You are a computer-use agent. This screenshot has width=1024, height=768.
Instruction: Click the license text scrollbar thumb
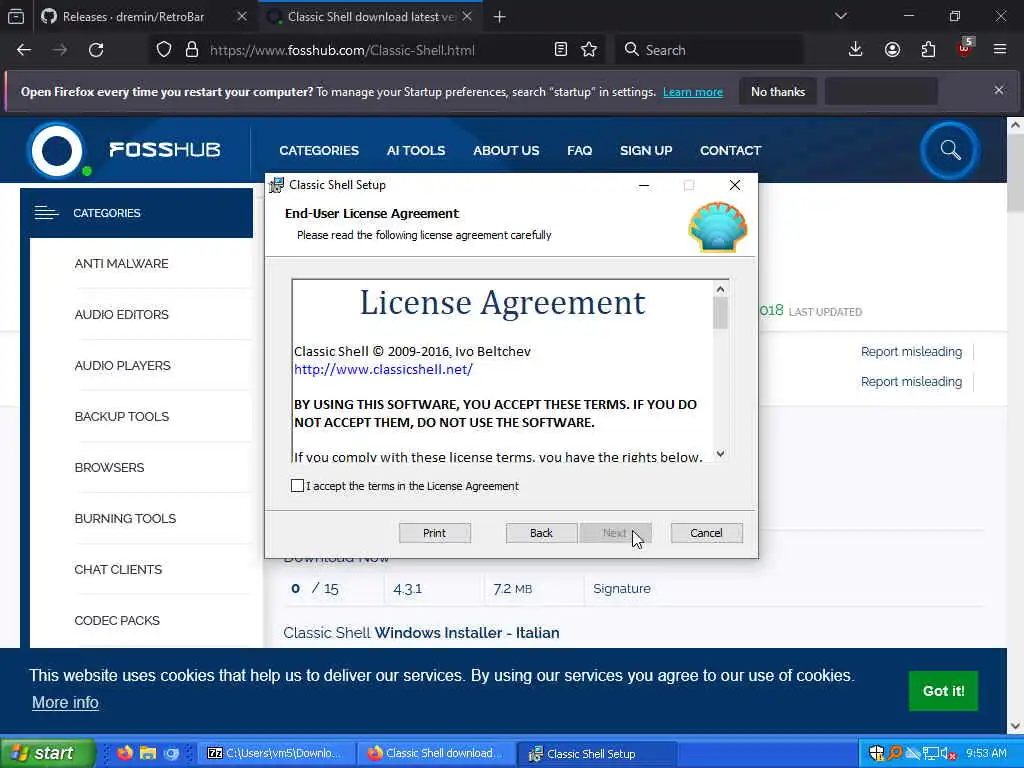click(x=720, y=313)
